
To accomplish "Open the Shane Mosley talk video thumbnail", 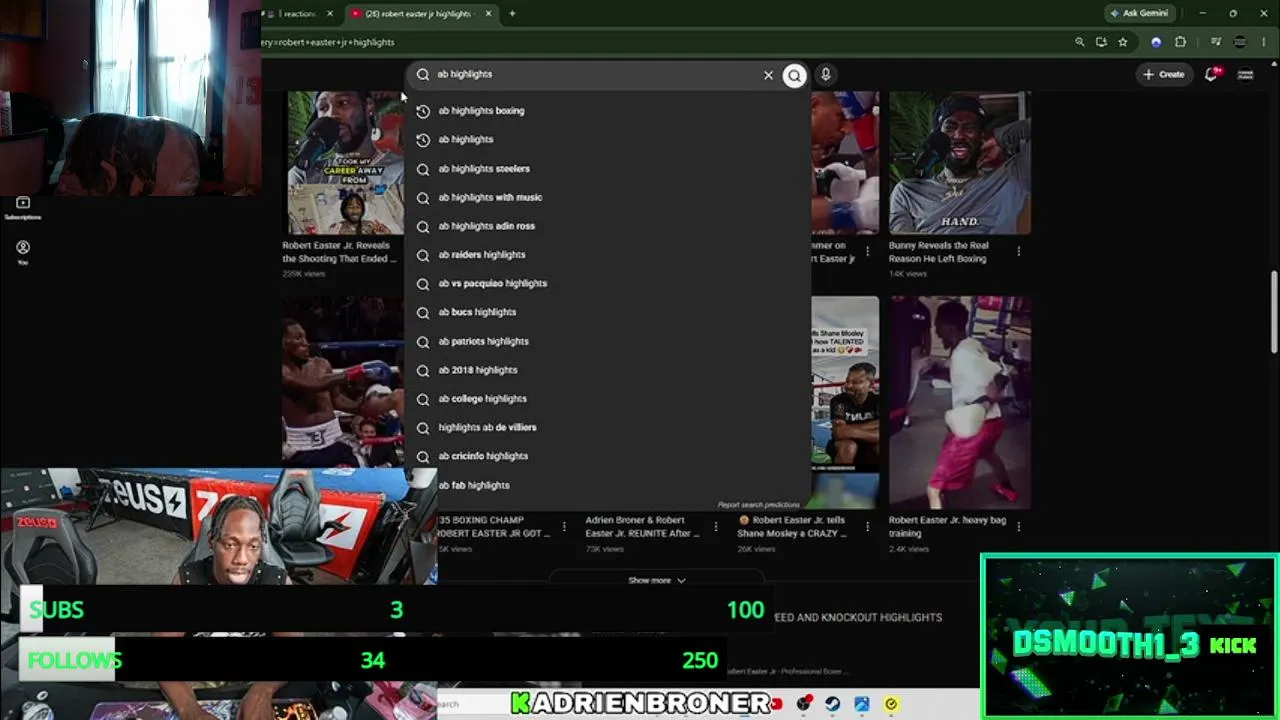I will tap(845, 402).
